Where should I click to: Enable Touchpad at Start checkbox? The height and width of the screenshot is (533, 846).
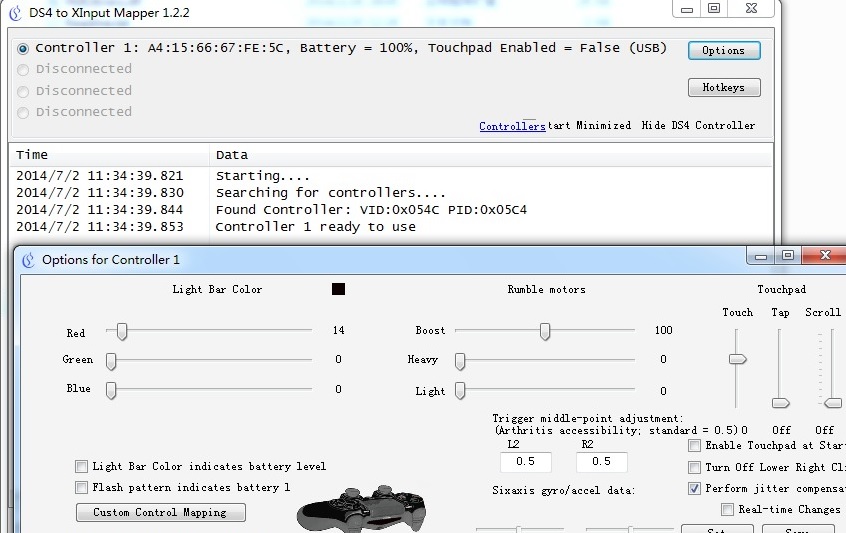[695, 446]
